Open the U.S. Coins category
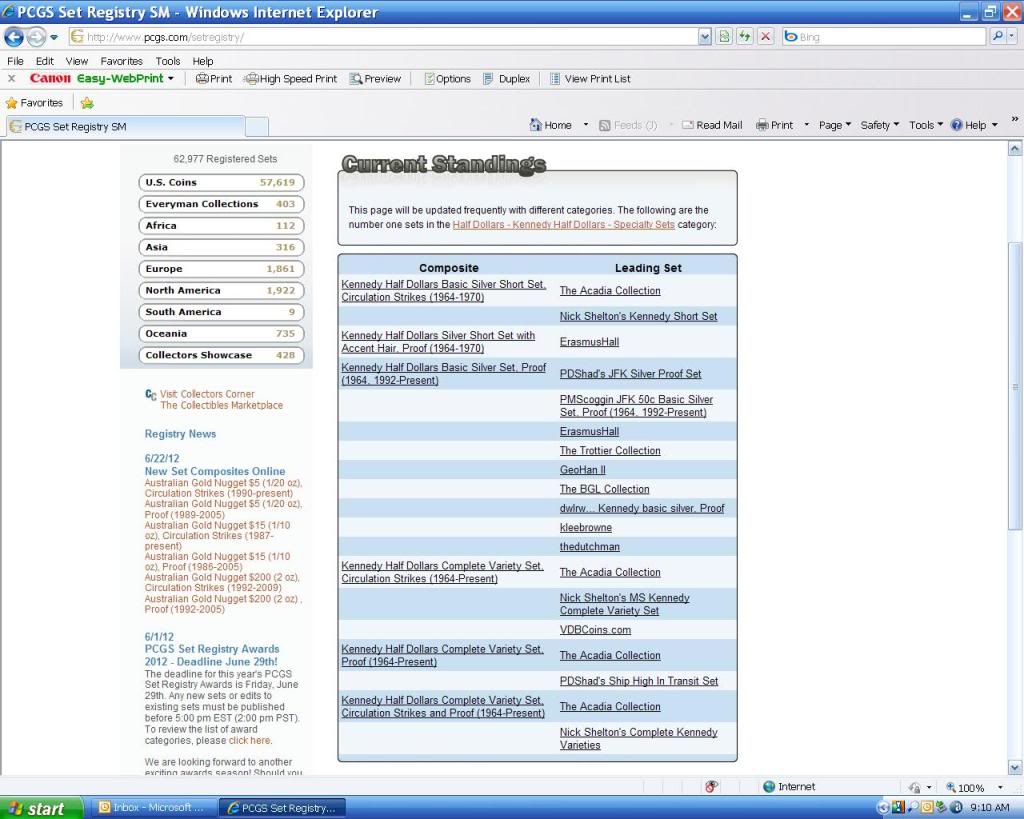 pos(221,183)
